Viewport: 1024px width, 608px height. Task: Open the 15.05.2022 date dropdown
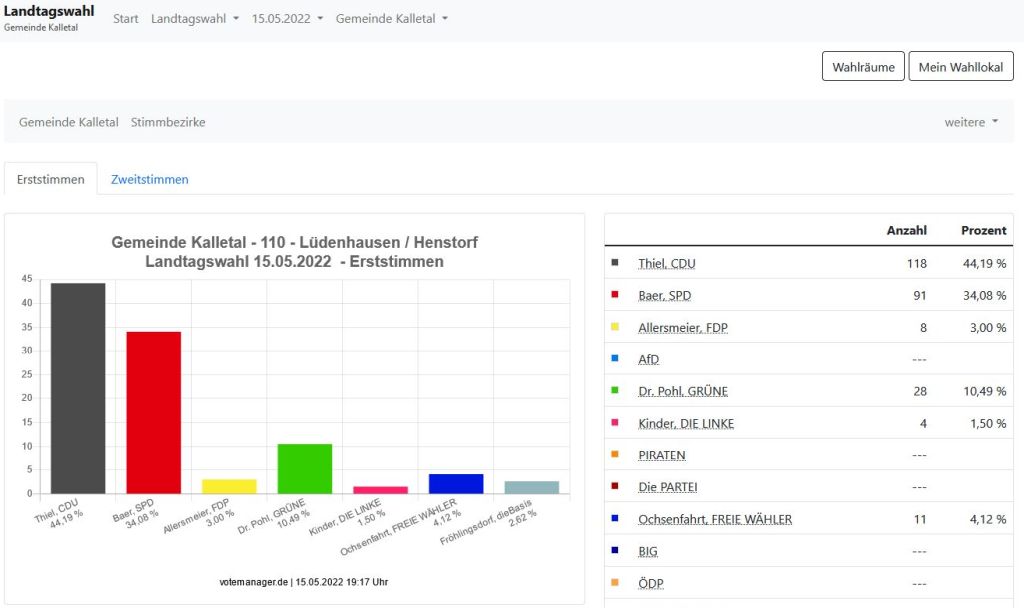tap(287, 19)
